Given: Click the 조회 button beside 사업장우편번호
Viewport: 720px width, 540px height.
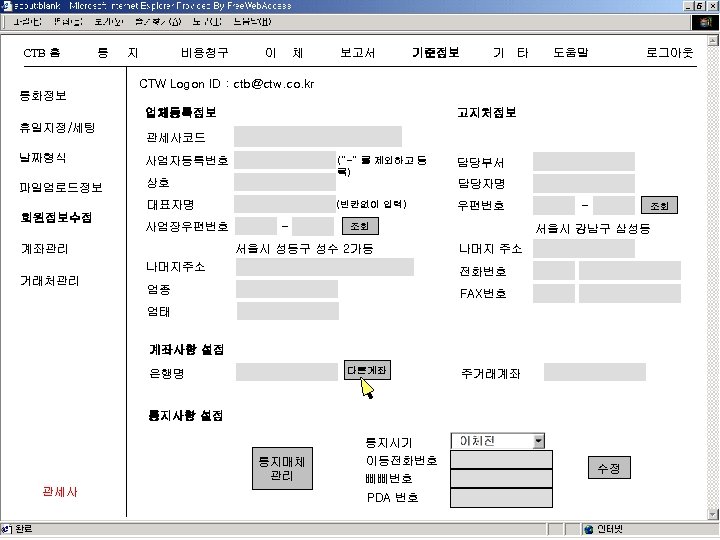Looking at the screenshot, I should coord(360,226).
